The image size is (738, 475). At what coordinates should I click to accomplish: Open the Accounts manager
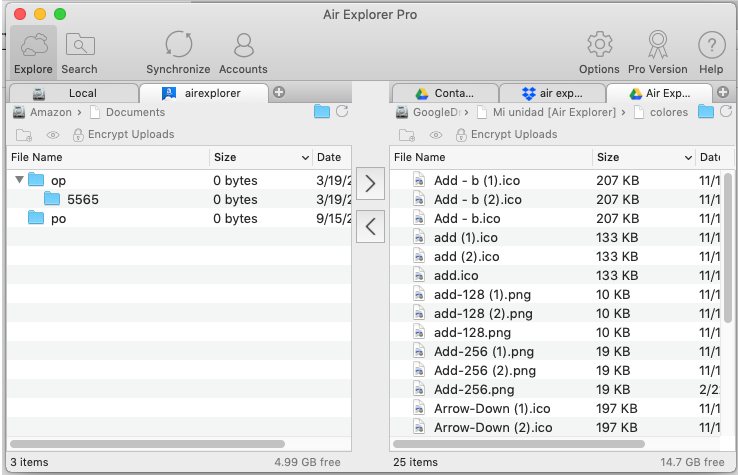click(x=243, y=53)
